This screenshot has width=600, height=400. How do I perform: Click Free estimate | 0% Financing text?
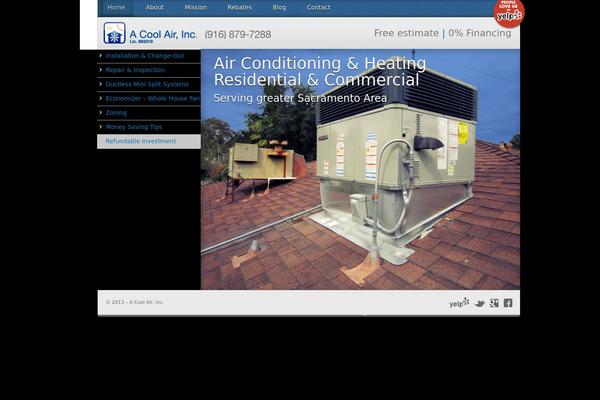(442, 33)
